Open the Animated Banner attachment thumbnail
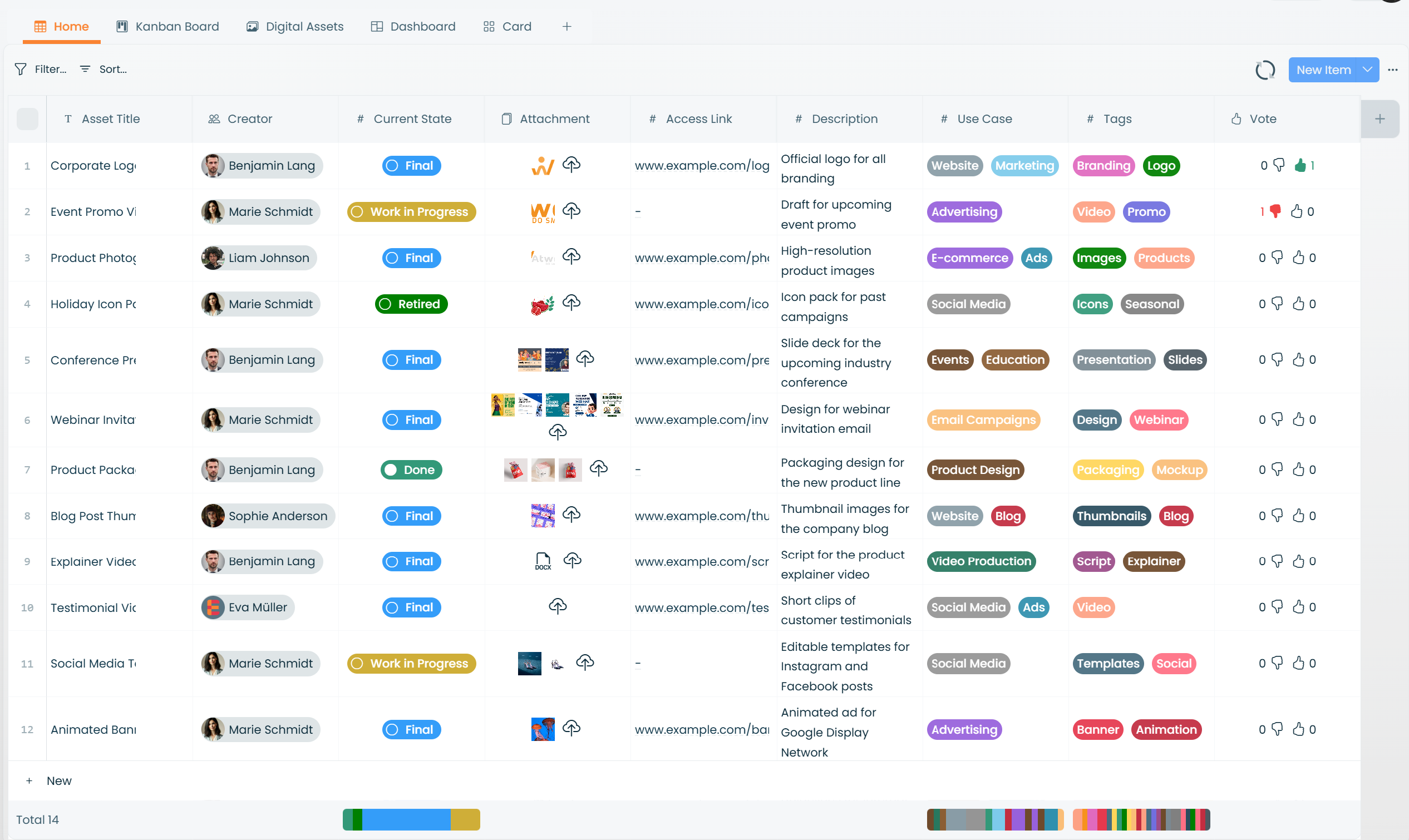 pos(543,729)
